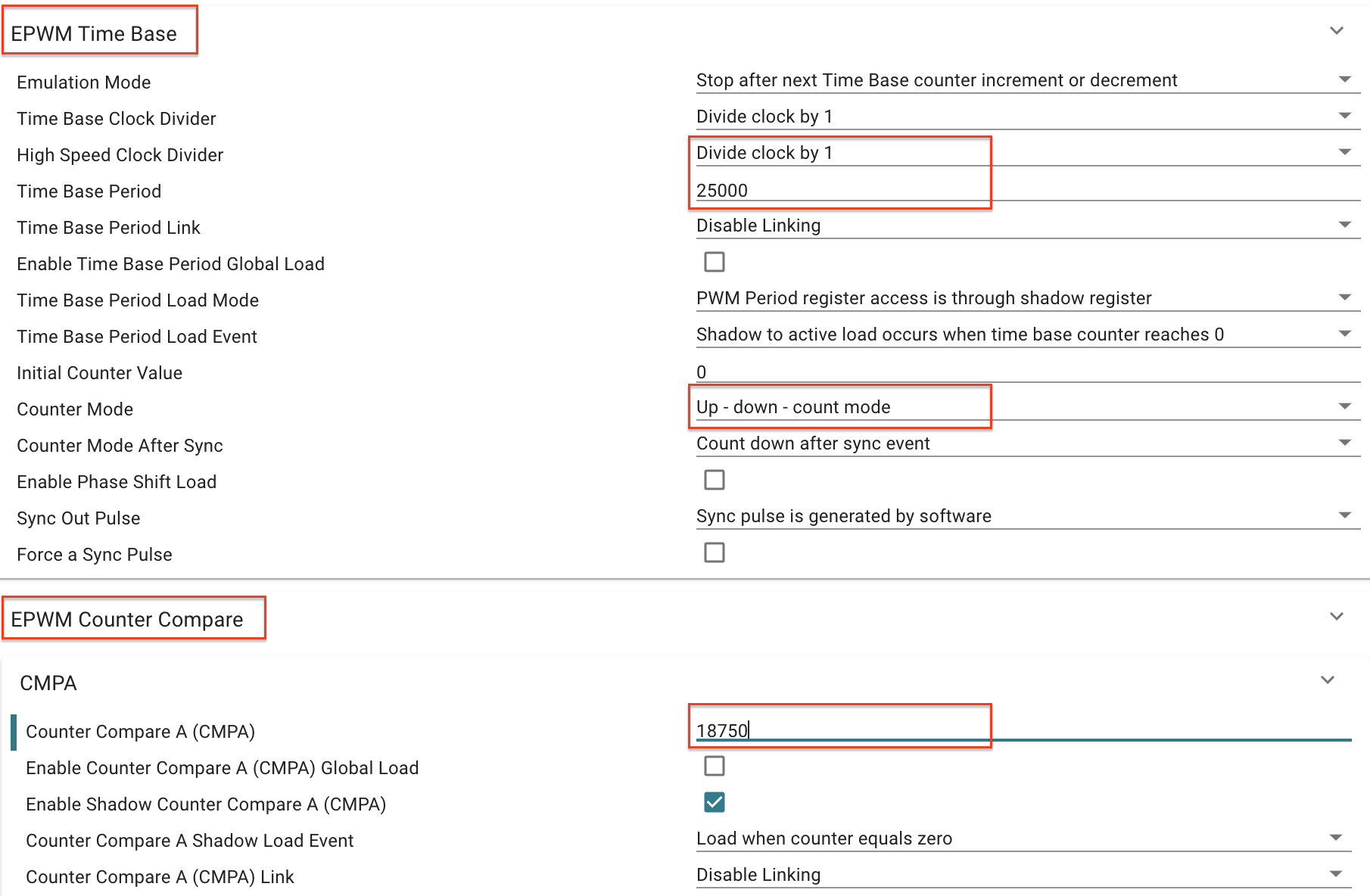Open the Time Base Period Load Event dropdown
The width and height of the screenshot is (1370, 896).
click(x=1026, y=334)
